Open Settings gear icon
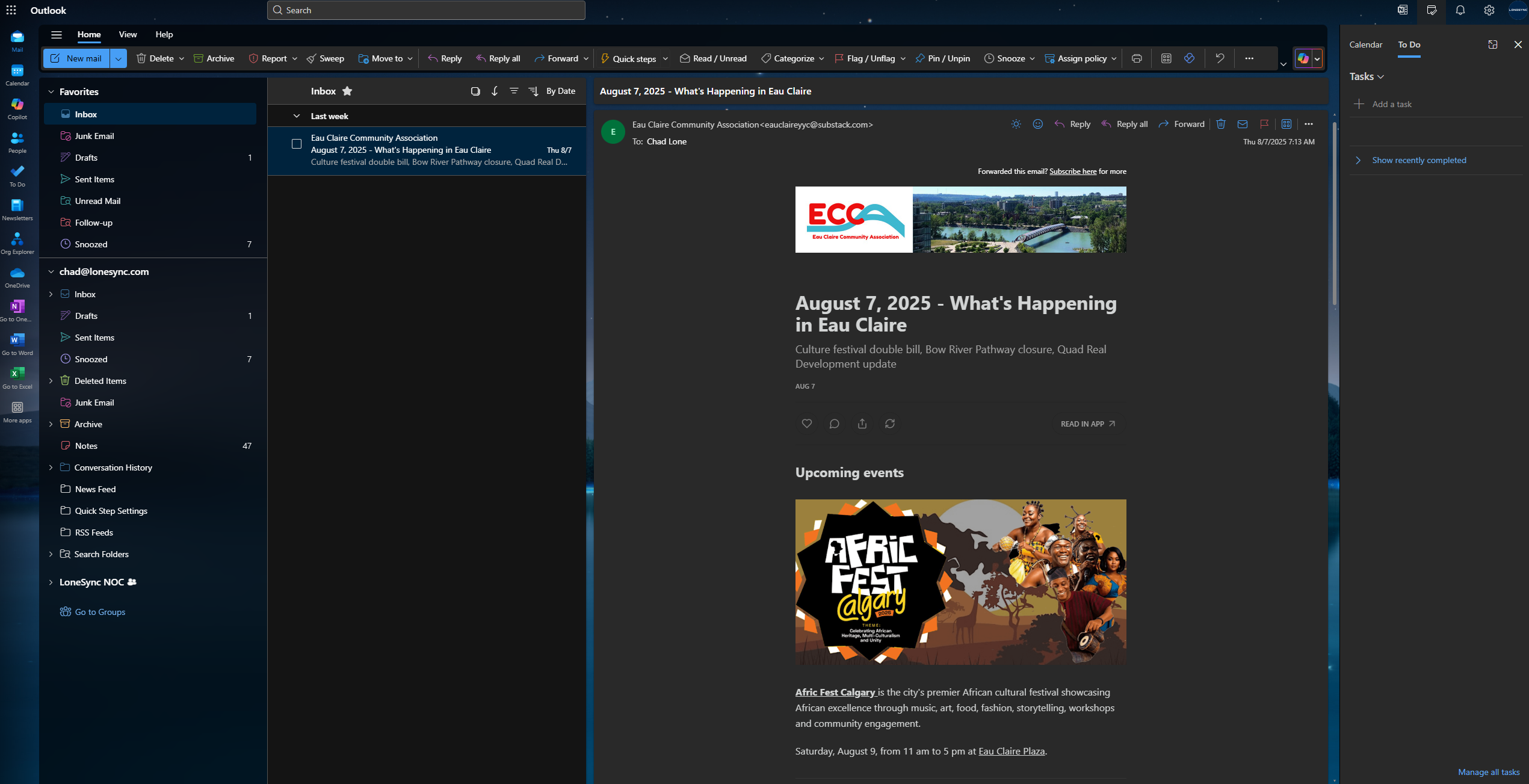Viewport: 1529px width, 784px height. 1489,10
